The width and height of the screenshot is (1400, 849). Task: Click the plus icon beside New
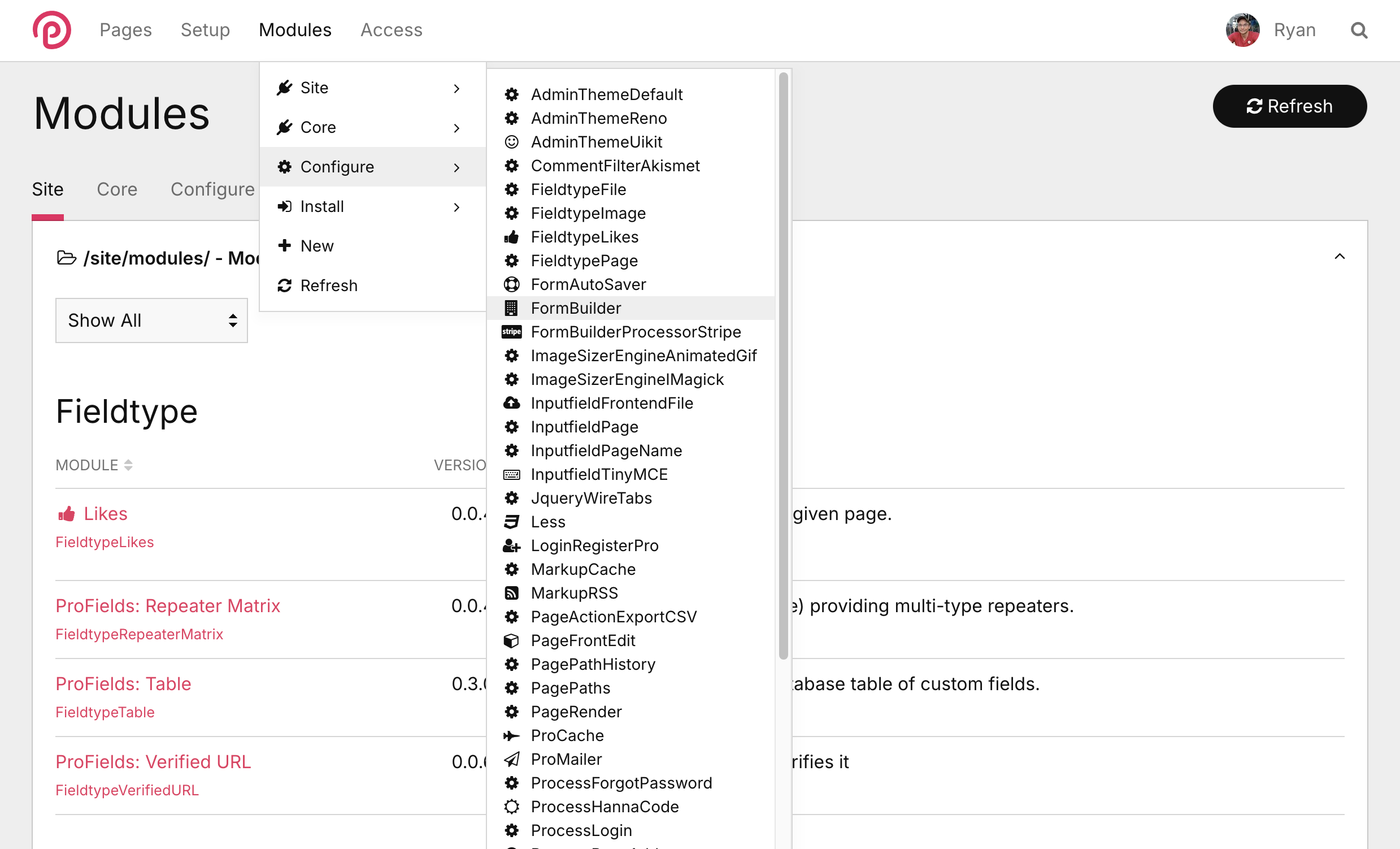284,245
